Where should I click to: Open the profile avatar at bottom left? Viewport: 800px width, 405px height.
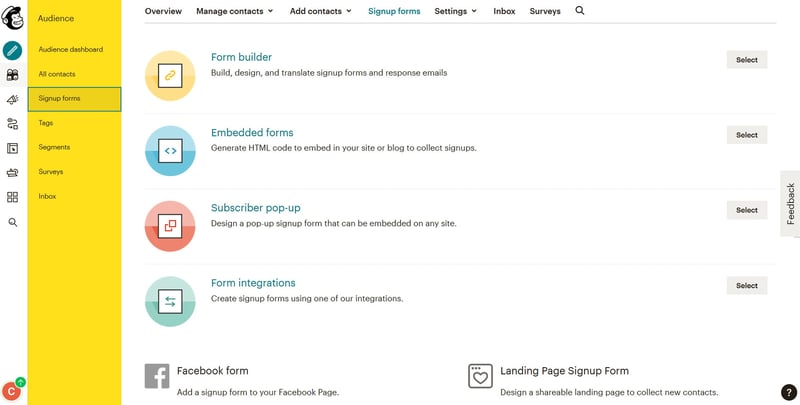point(12,391)
